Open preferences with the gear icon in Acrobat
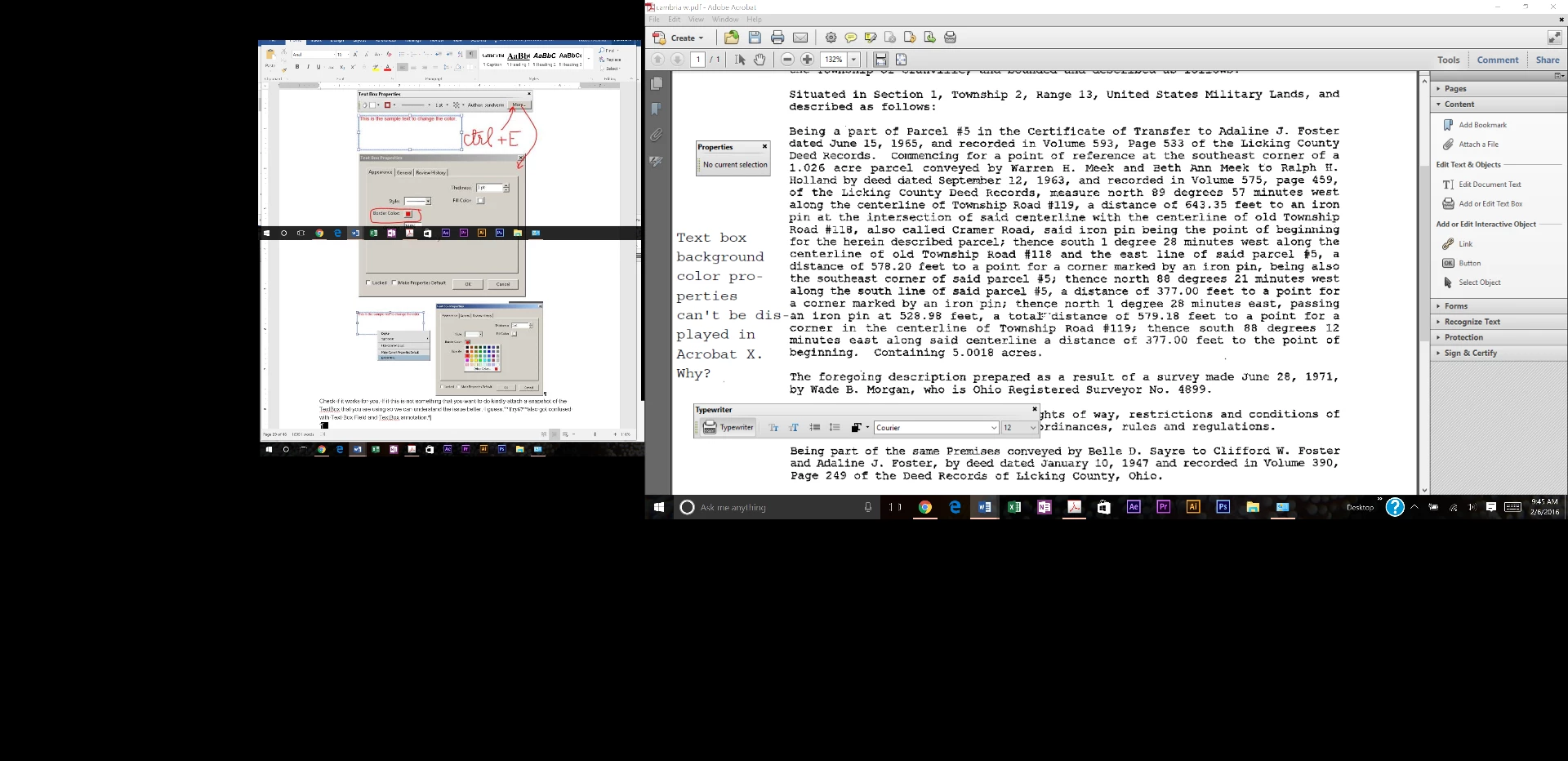The height and width of the screenshot is (761, 1568). [831, 38]
